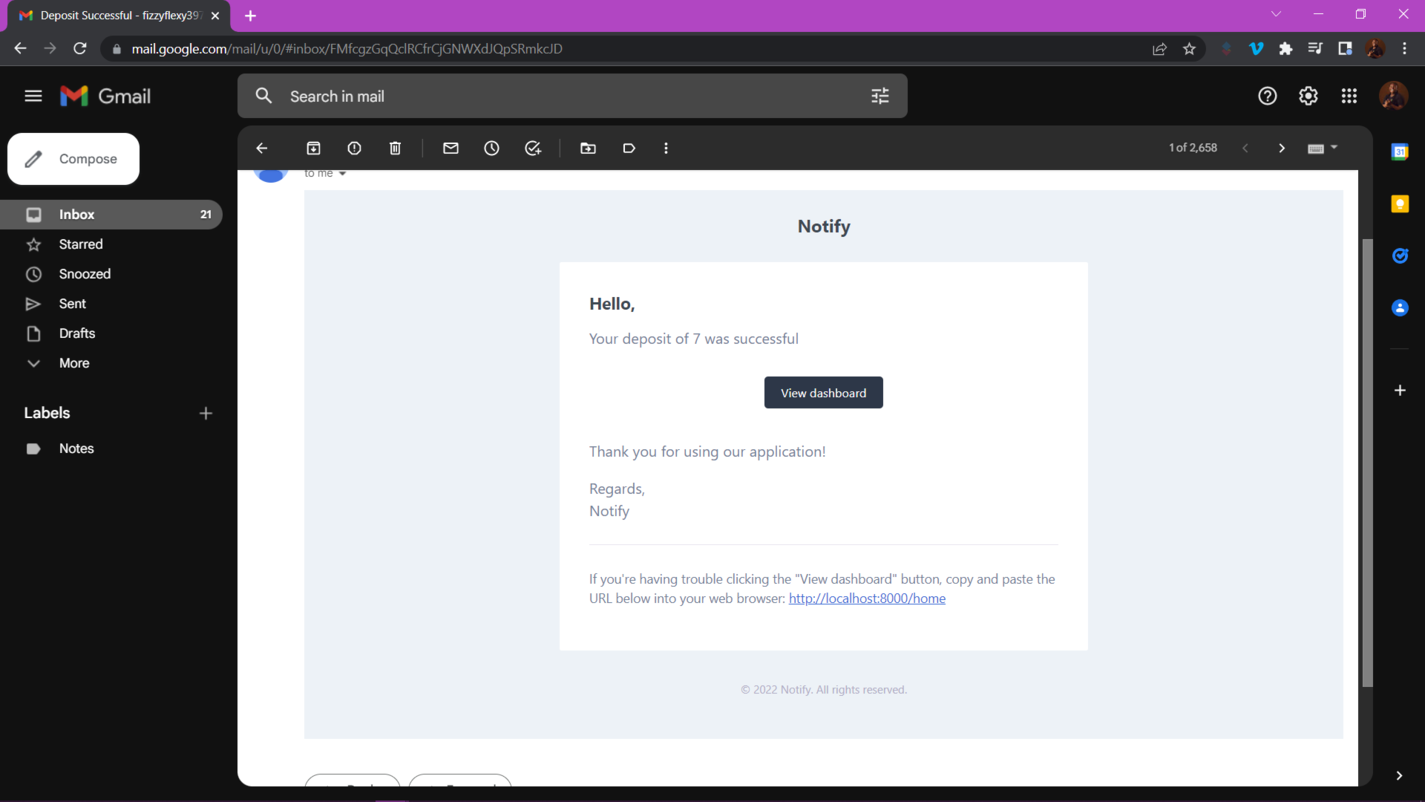Open the Move to folder icon
Viewport: 1425px width, 802px height.
(588, 148)
